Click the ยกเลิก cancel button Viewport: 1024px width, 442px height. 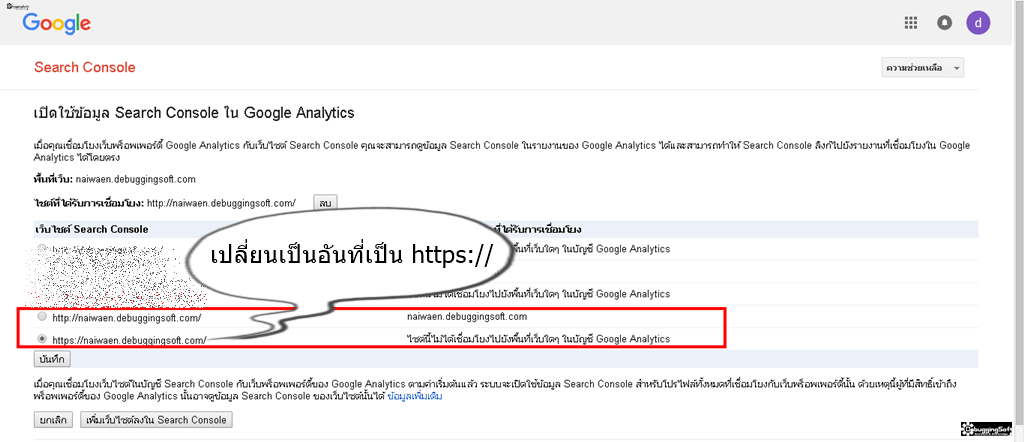pos(54,420)
